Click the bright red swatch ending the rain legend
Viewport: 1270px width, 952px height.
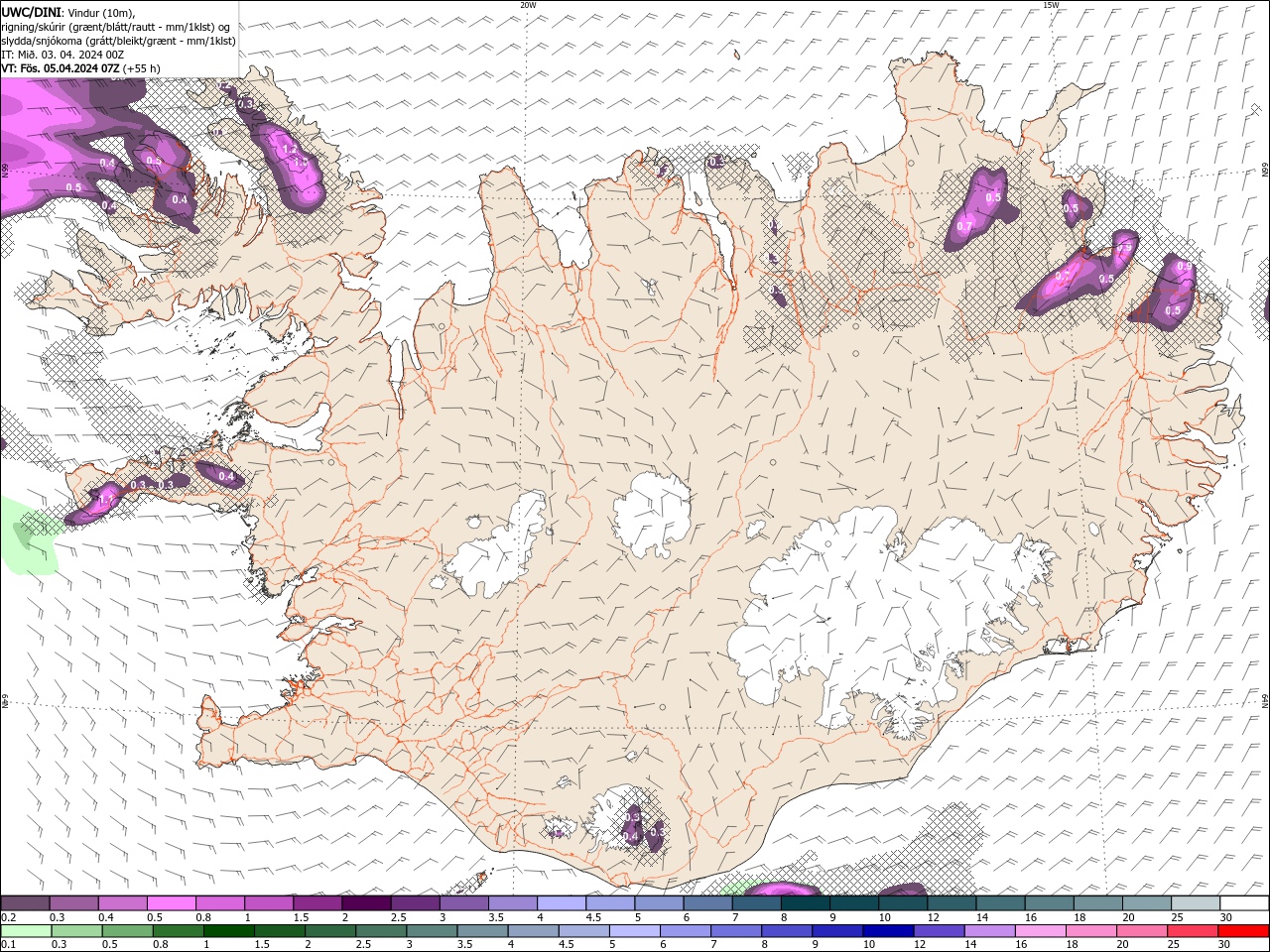pyautogui.click(x=1243, y=931)
